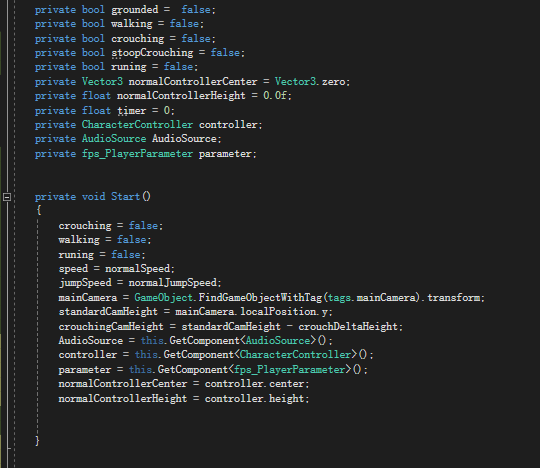540x468 pixels.
Task: Click the 'timer' float field
Action: coord(132,111)
